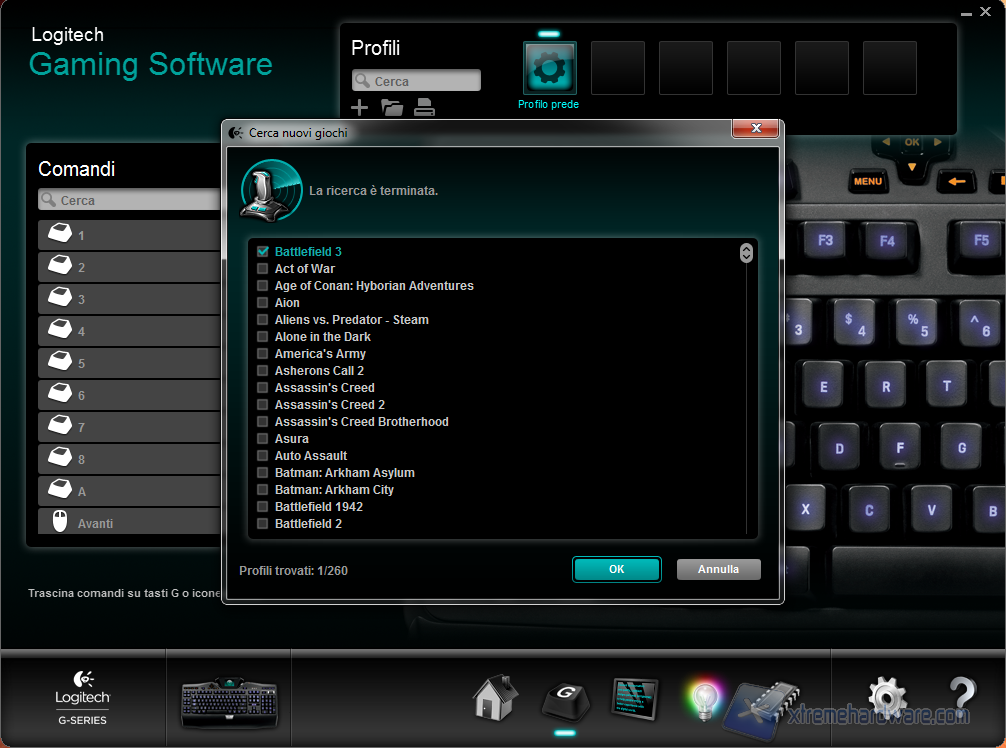The width and height of the screenshot is (1006, 748).
Task: Open the backlight color lightbulb icon
Action: [703, 700]
